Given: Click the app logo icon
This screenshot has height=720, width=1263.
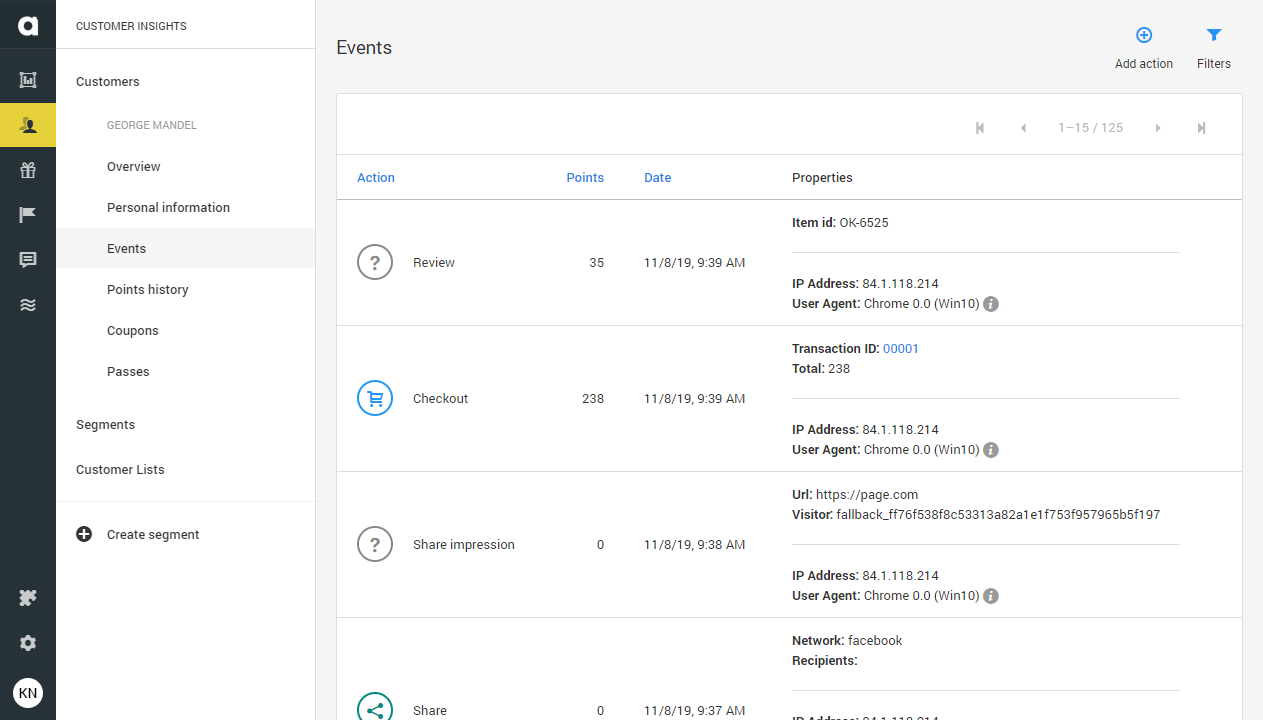Looking at the screenshot, I should point(28,25).
